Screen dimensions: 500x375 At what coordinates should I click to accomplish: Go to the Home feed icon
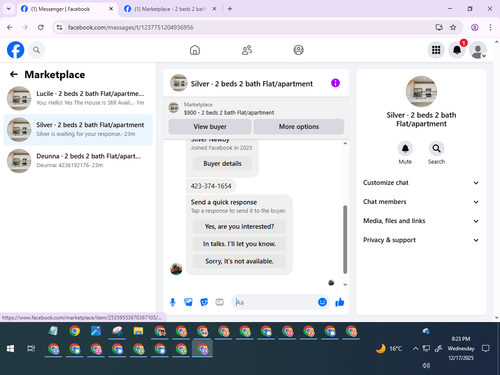pyautogui.click(x=195, y=50)
